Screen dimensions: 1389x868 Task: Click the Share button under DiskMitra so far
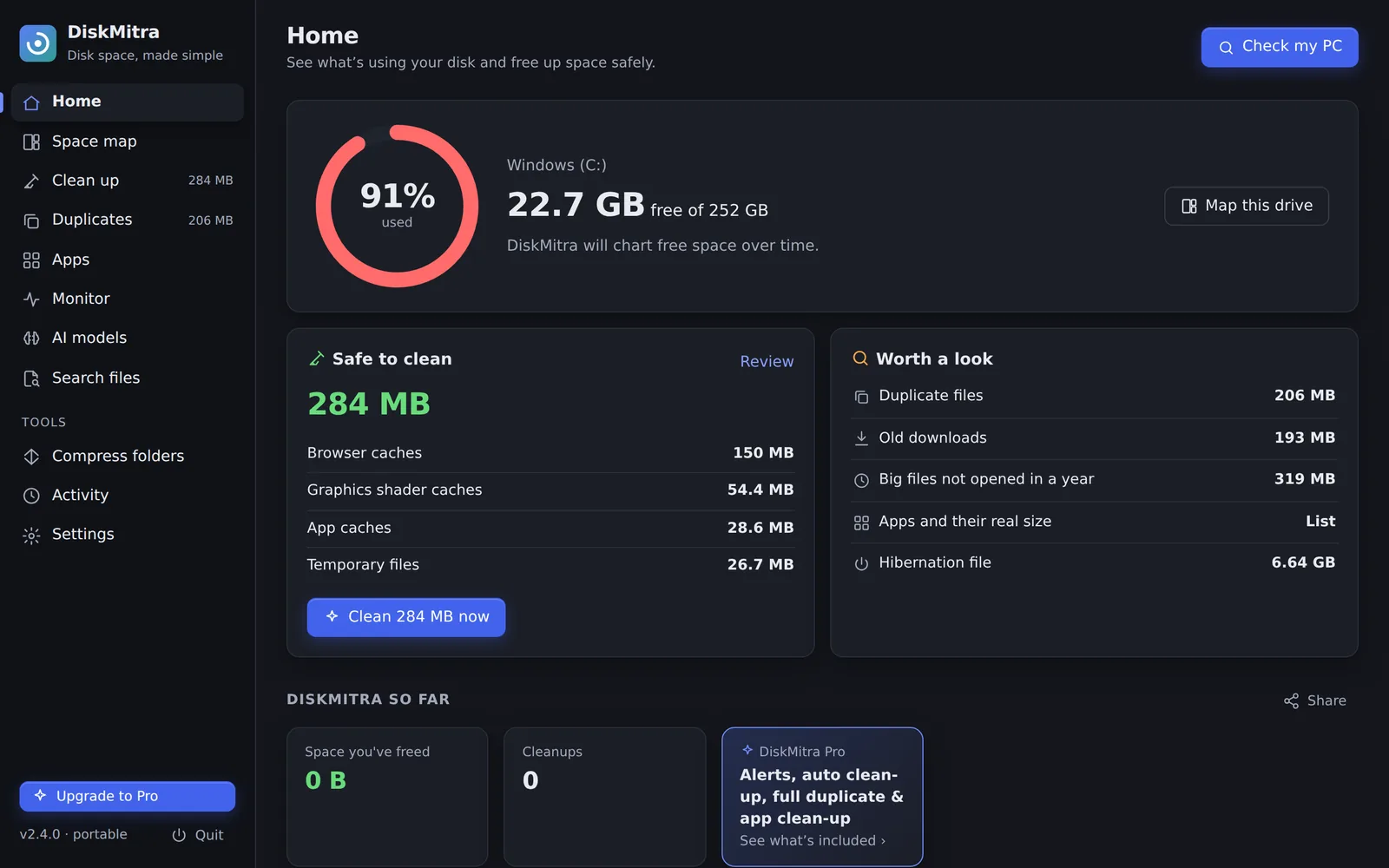[1315, 700]
